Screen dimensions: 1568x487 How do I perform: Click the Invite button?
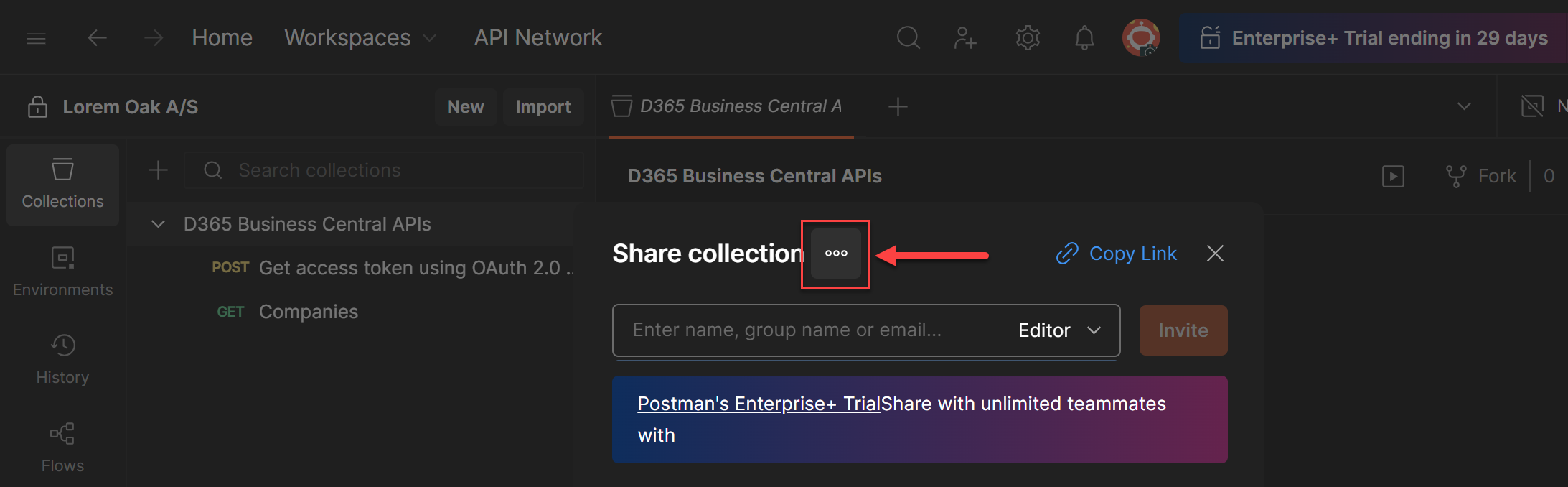(x=1183, y=330)
